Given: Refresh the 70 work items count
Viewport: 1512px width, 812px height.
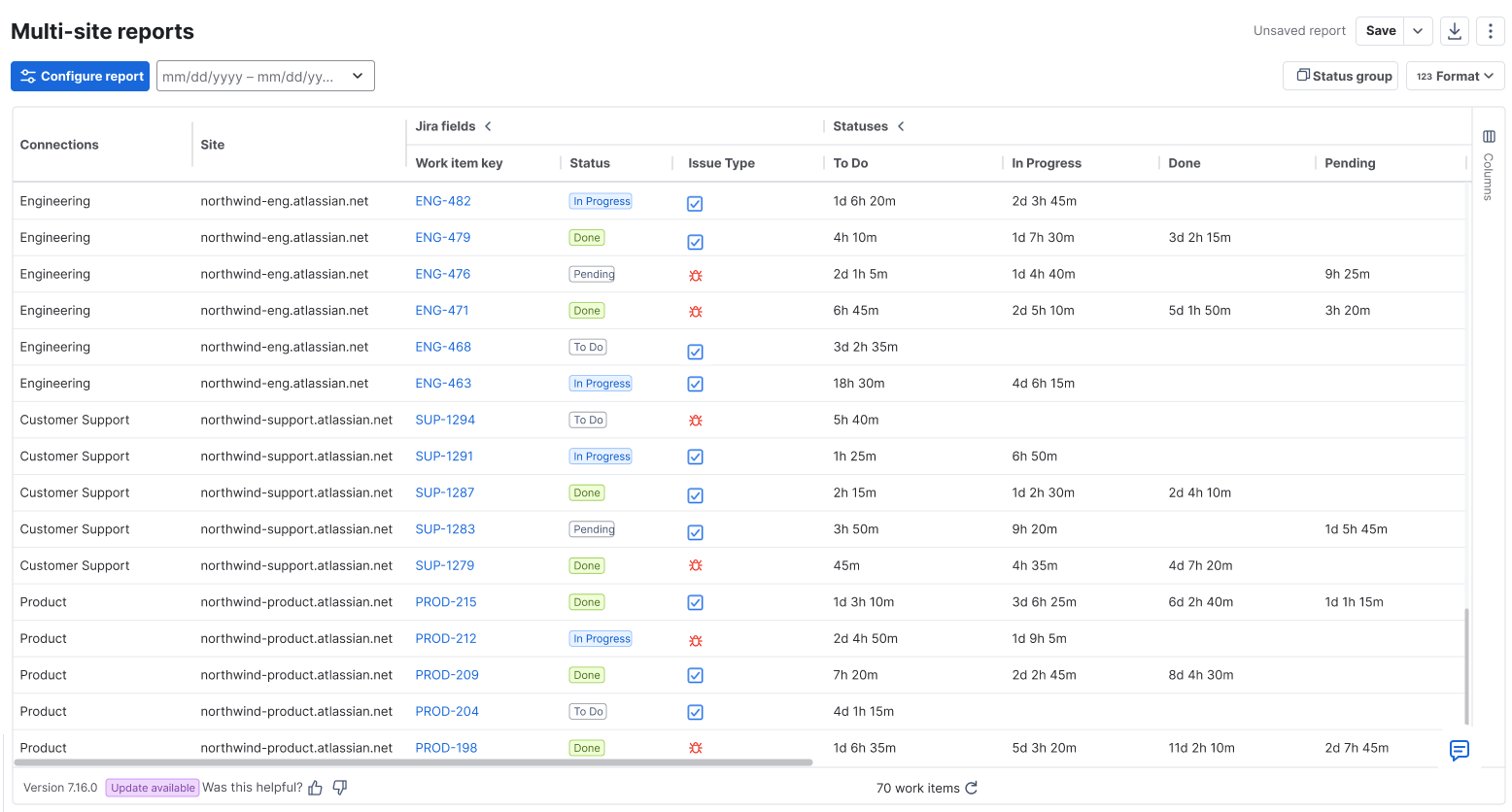Looking at the screenshot, I should point(971,788).
